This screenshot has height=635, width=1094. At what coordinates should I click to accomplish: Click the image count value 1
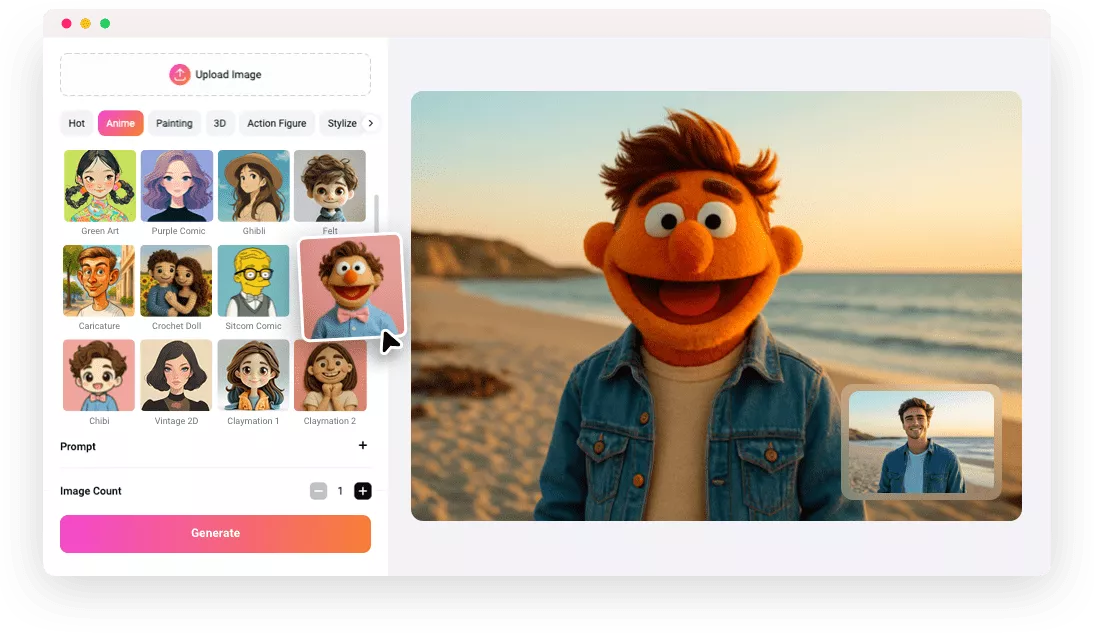coord(340,491)
